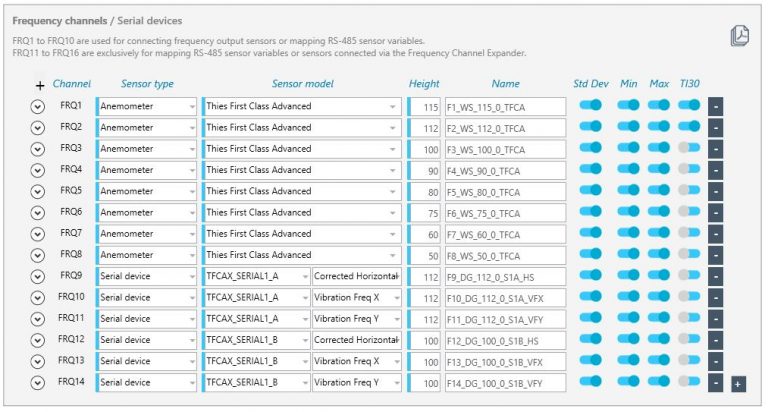The image size is (768, 412).
Task: Expand the FRQ1 row chevron icon
Action: pyautogui.click(x=38, y=106)
